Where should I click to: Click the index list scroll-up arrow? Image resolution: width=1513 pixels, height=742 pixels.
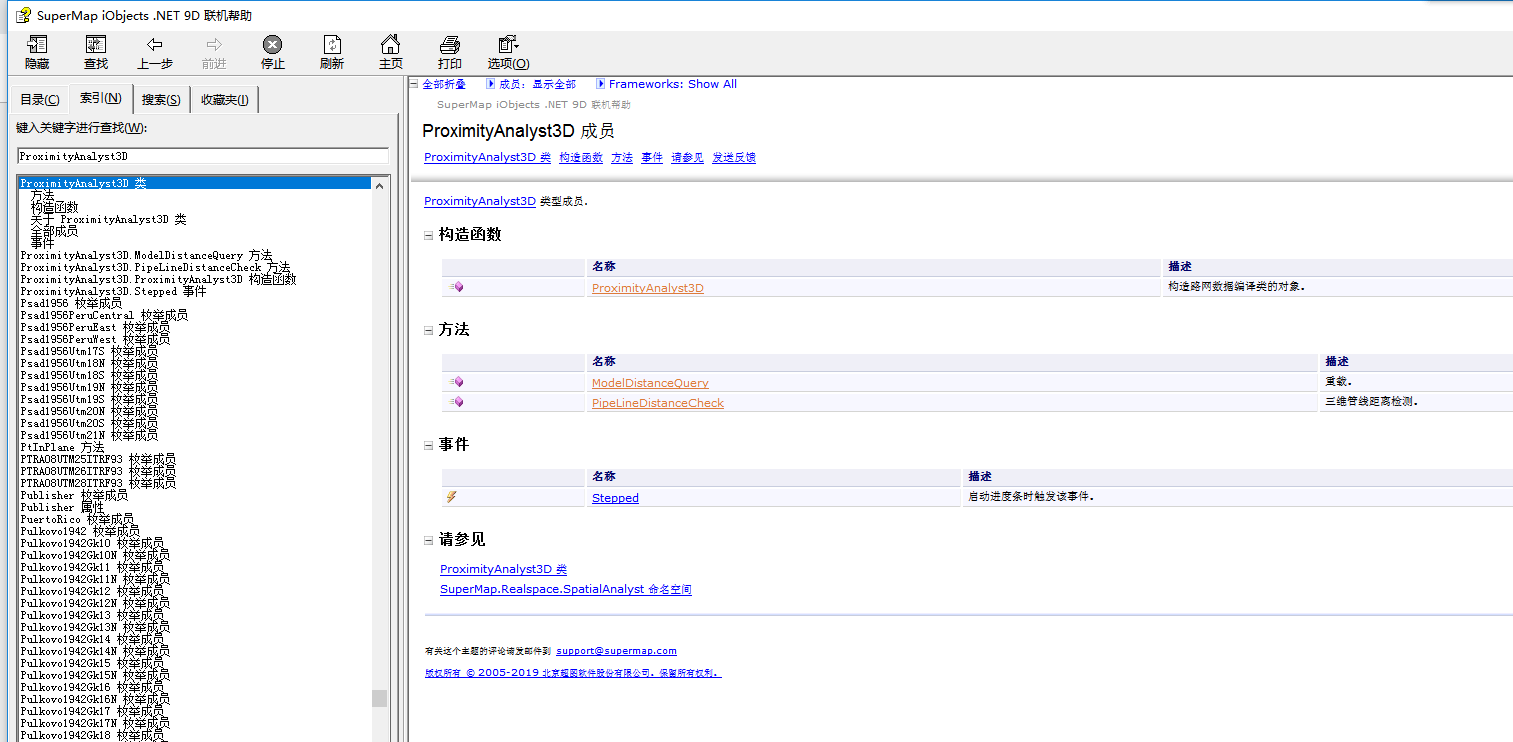379,184
